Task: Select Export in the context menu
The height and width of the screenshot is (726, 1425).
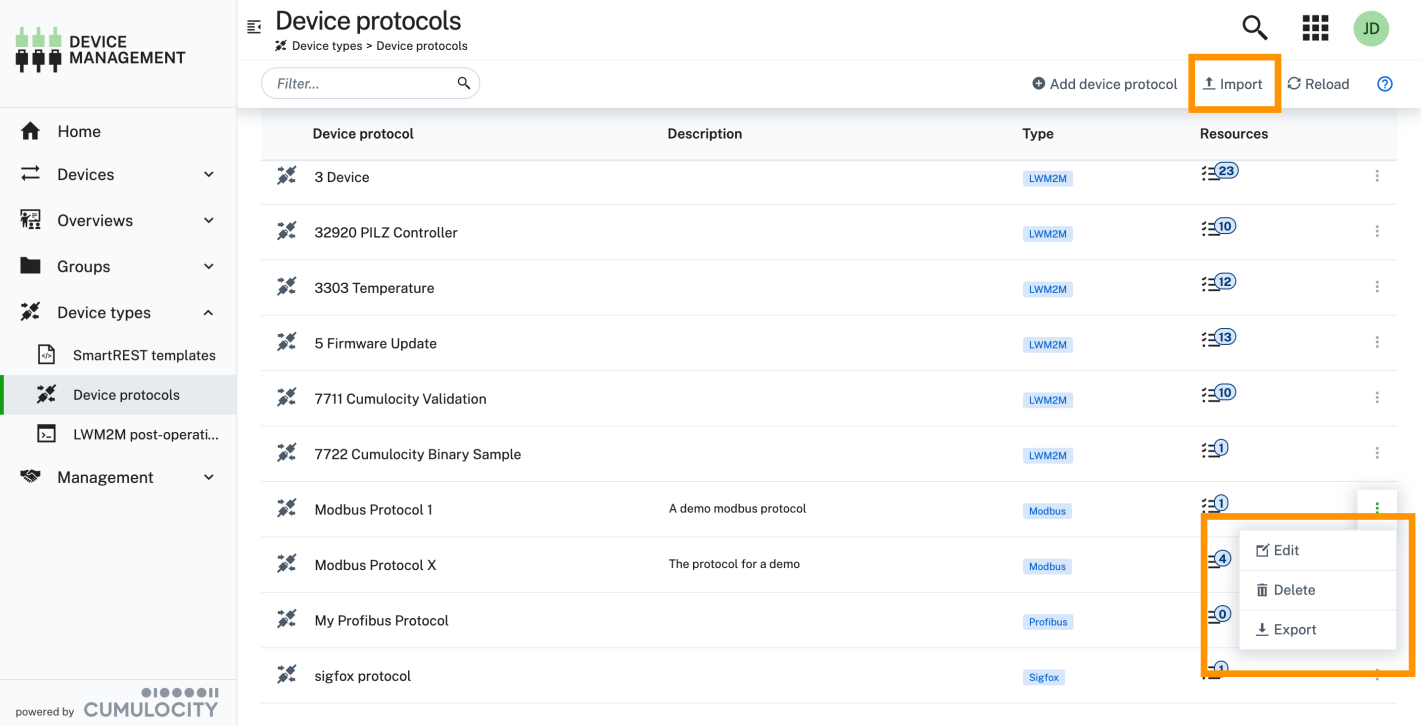Action: tap(1294, 629)
